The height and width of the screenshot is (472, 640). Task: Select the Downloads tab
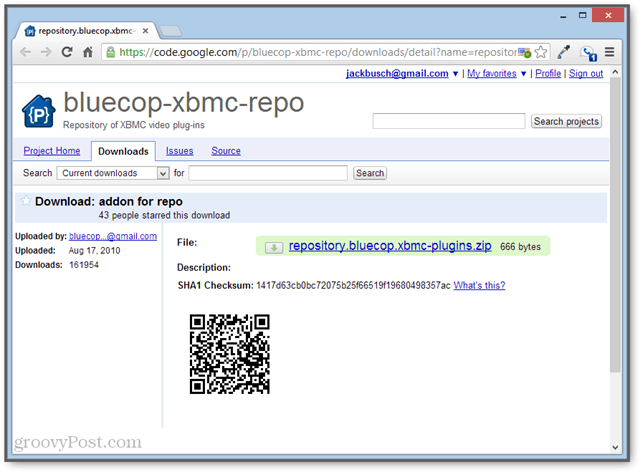tap(123, 151)
